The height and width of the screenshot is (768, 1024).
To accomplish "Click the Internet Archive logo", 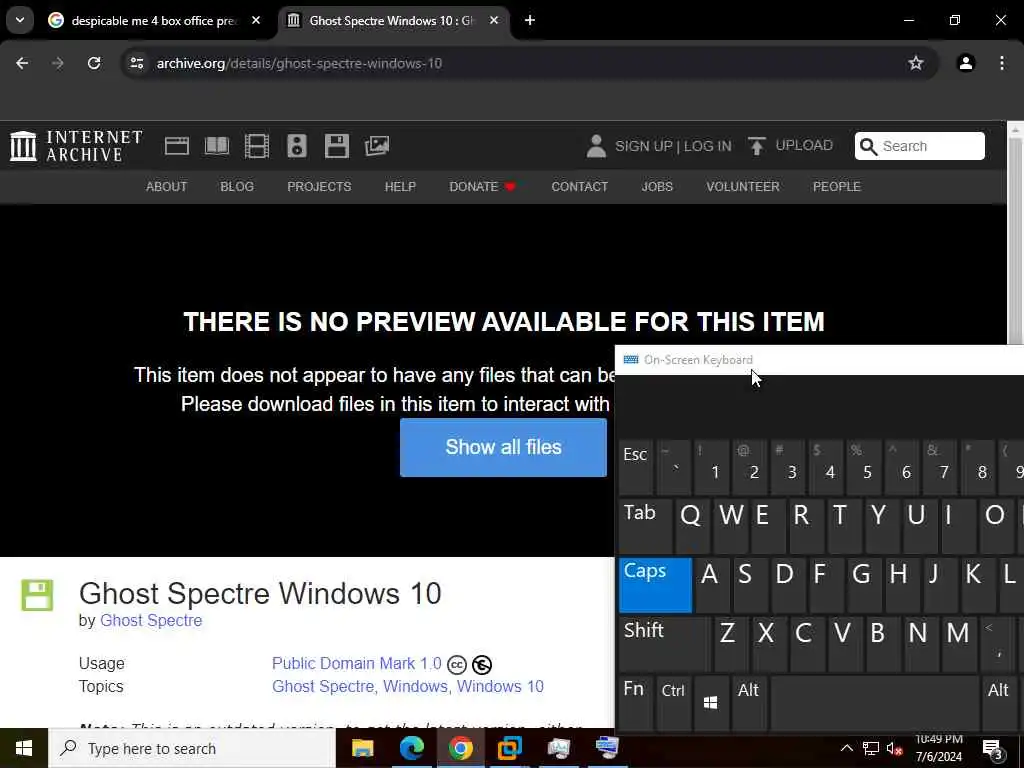I will pyautogui.click(x=76, y=146).
